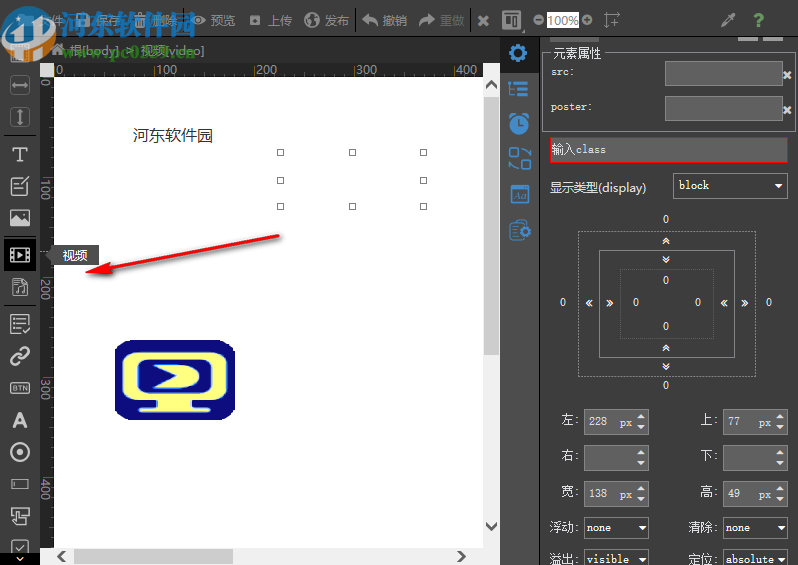Open the 清除 clear none dropdown

755,528
